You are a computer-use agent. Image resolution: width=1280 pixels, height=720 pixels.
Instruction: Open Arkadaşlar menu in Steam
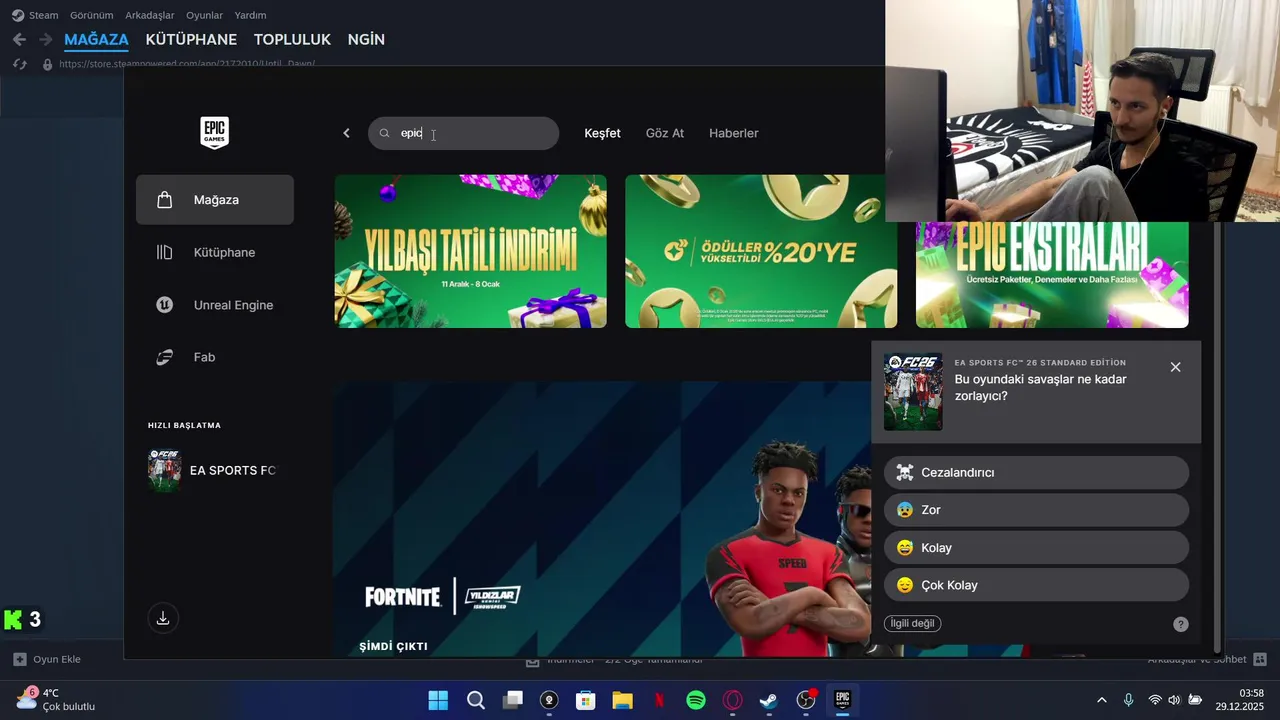click(x=150, y=15)
